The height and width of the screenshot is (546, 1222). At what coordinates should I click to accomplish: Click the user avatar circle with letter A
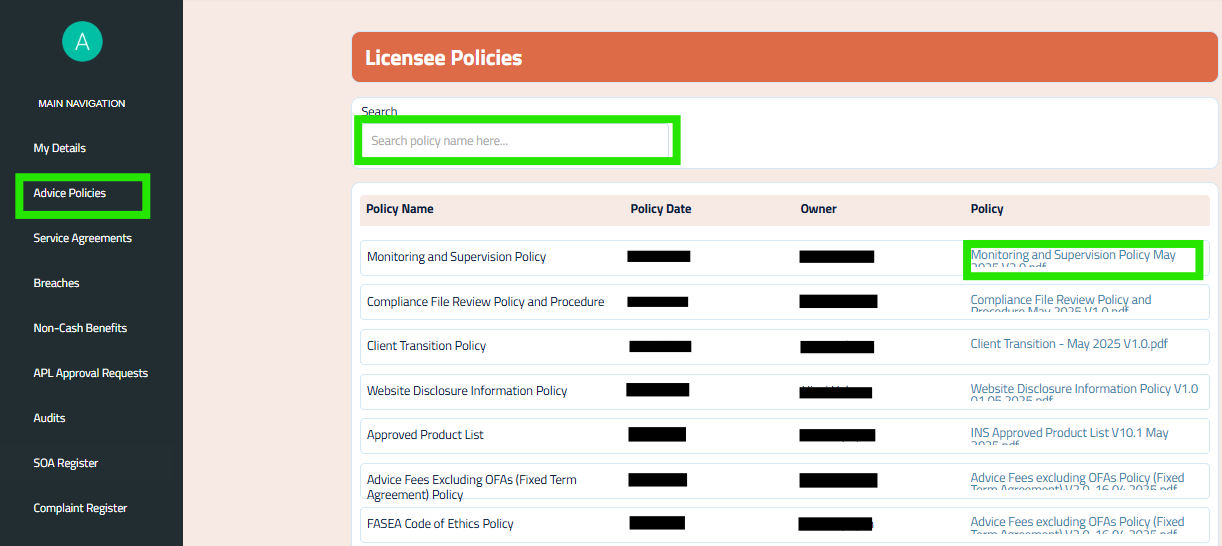[x=82, y=41]
